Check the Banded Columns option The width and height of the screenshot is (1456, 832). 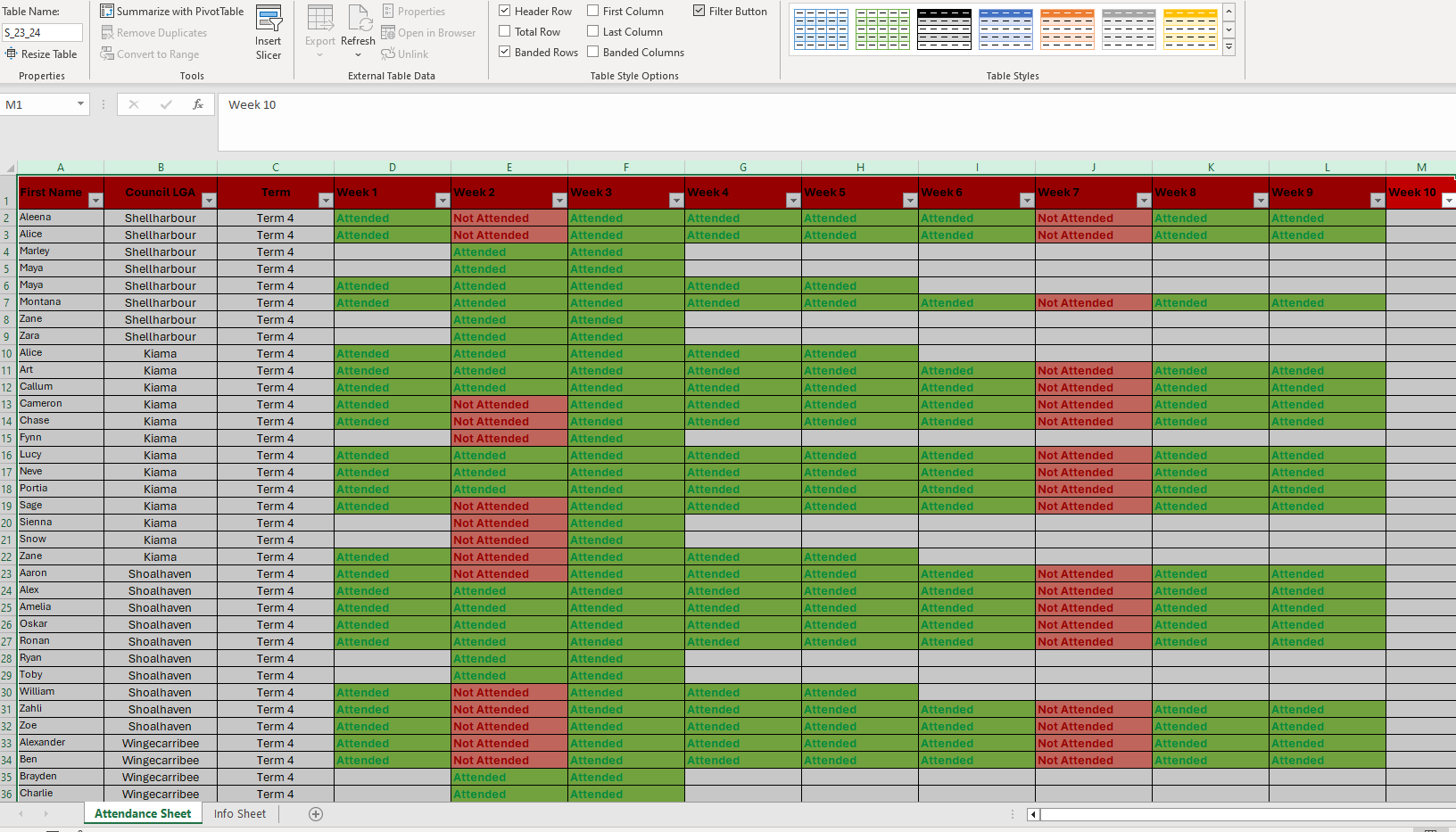(x=592, y=52)
